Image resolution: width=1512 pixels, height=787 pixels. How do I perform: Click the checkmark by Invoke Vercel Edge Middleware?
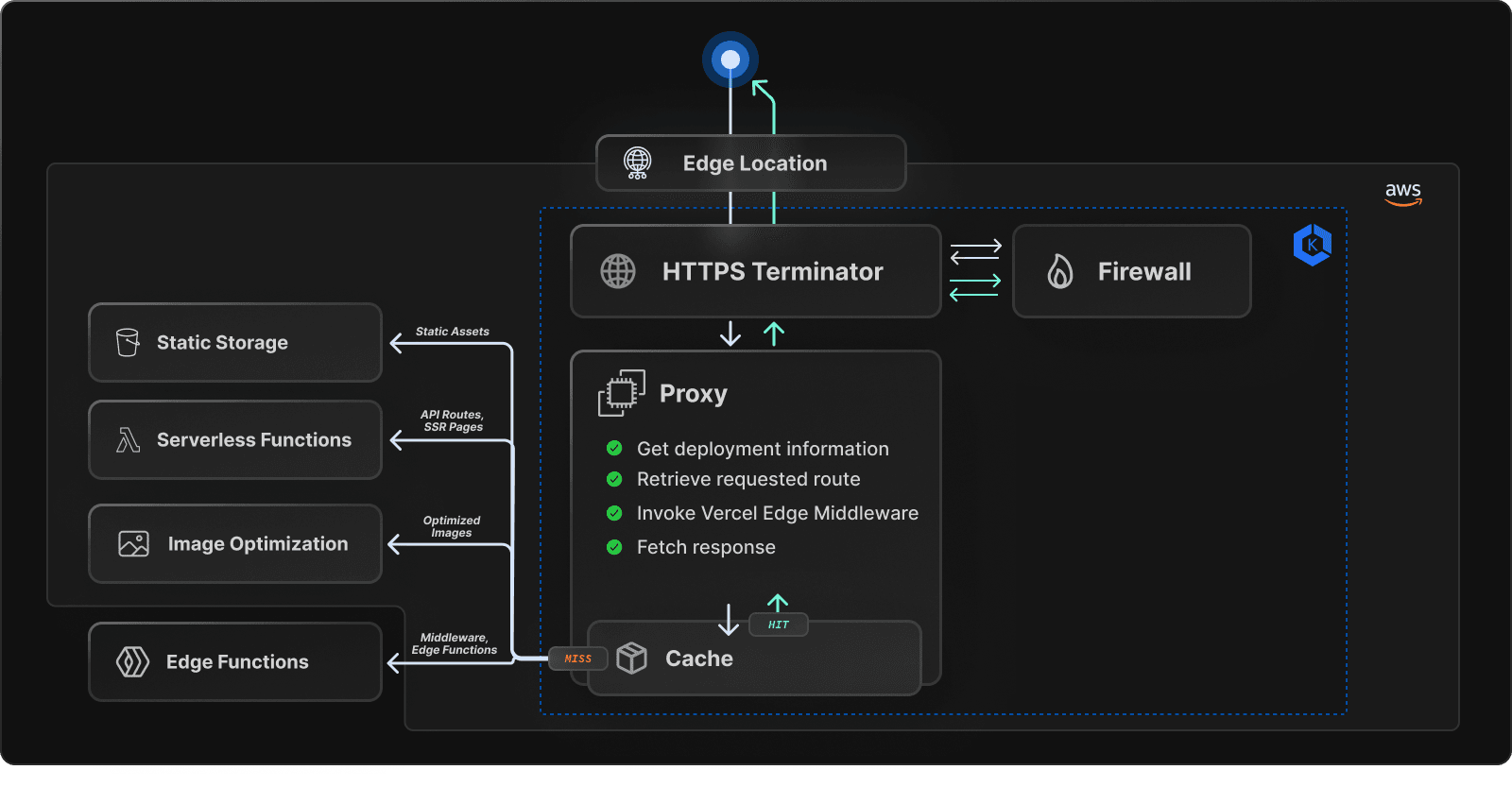614,513
